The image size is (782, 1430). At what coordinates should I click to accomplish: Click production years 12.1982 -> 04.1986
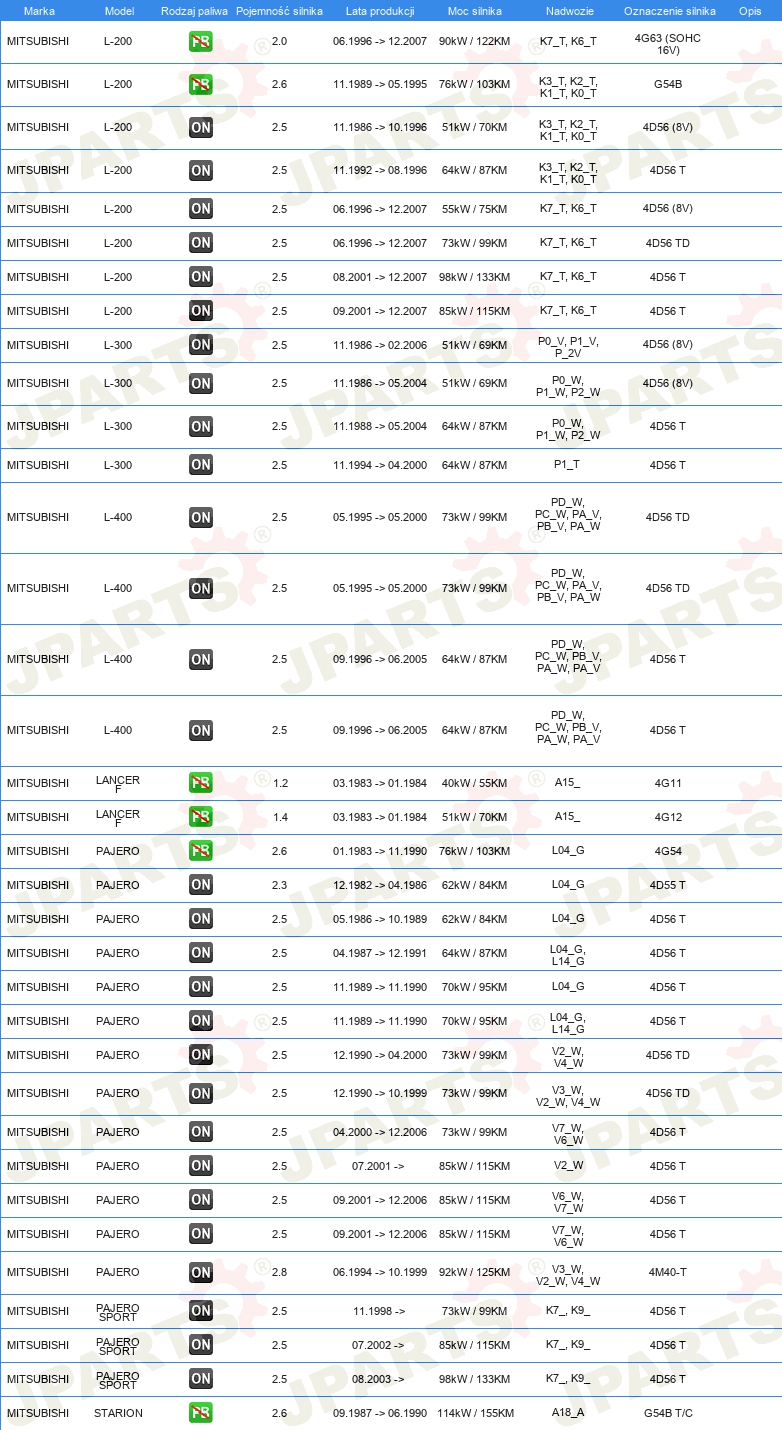pos(380,885)
